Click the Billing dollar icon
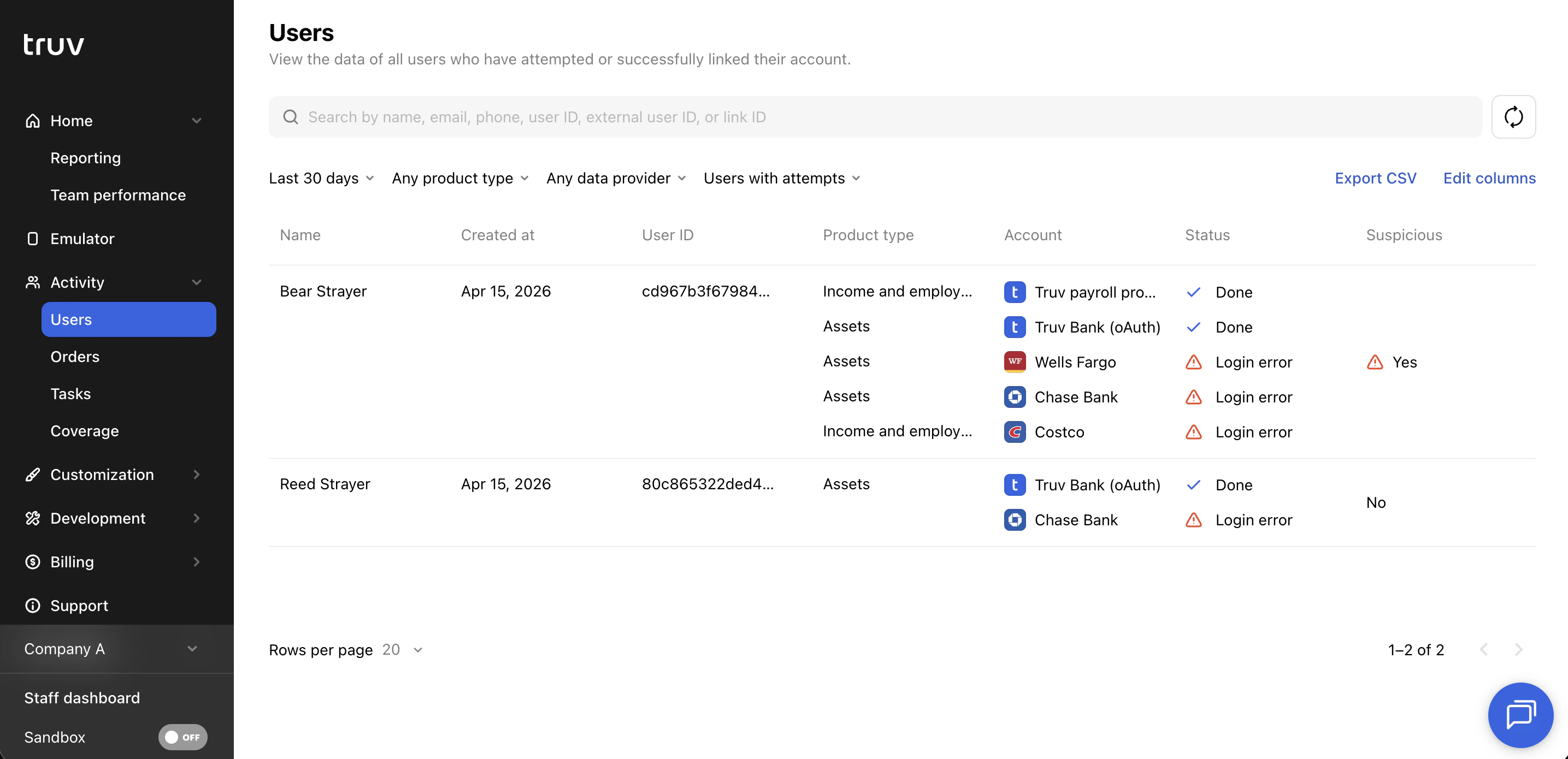This screenshot has height=759, width=1568. (x=33, y=561)
